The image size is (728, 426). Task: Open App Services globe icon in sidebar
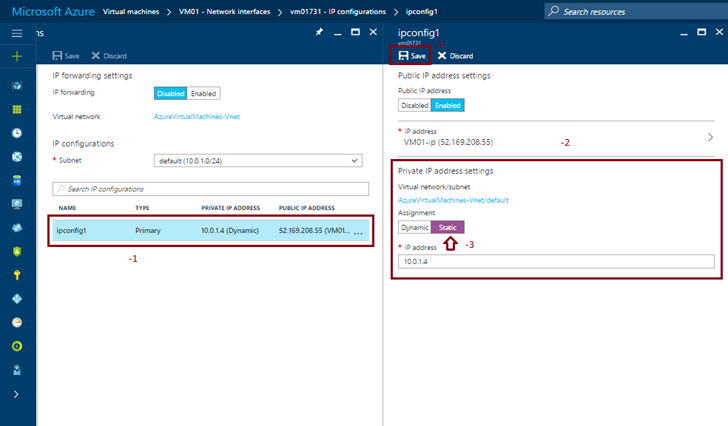17,157
